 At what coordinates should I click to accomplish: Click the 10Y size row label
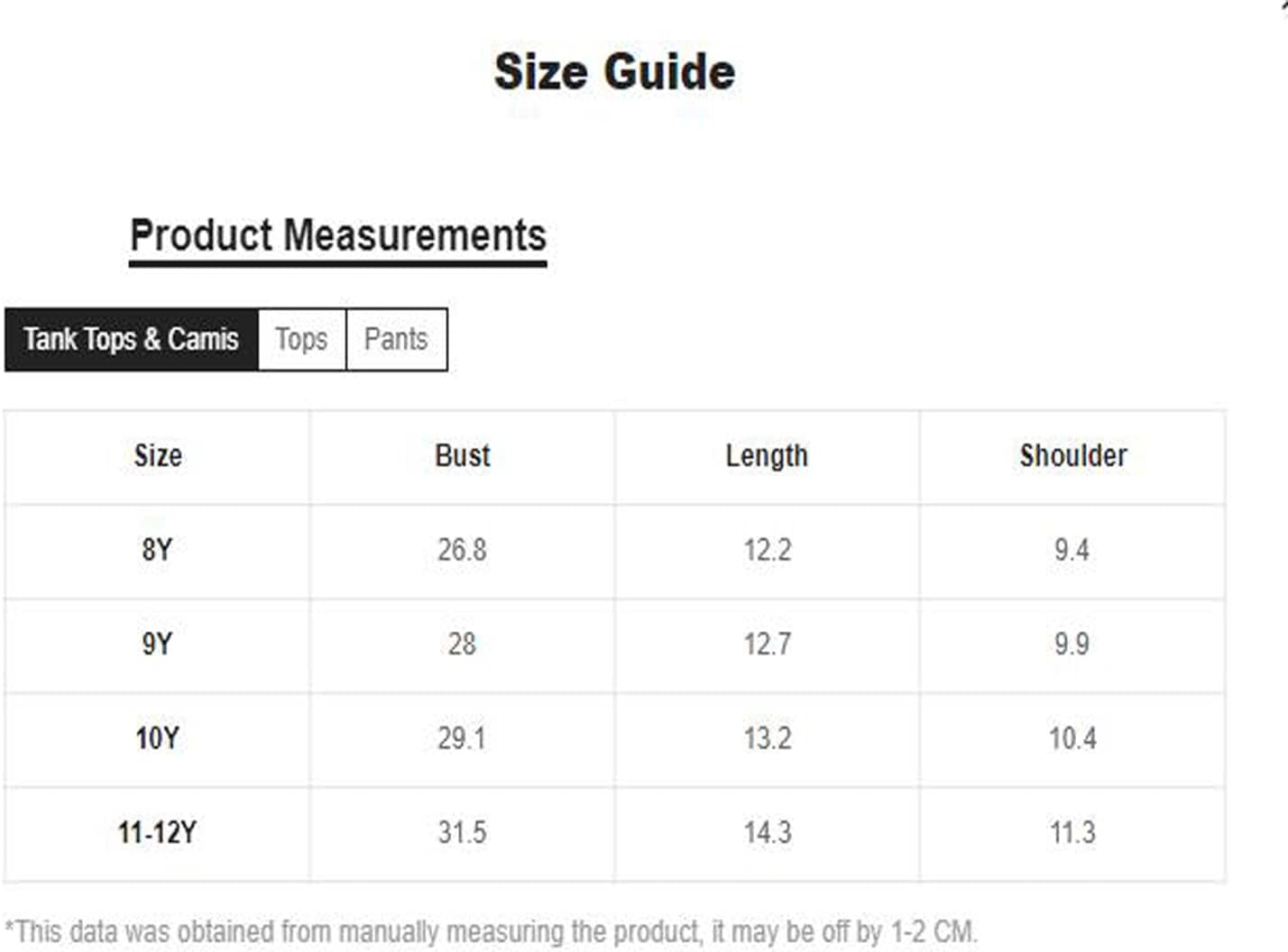point(157,738)
